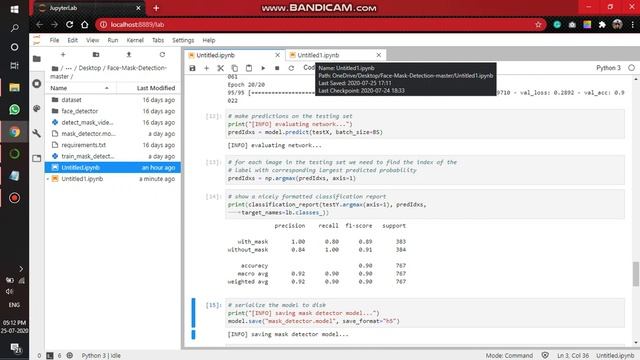Cut selected cells with the scissors icon
The image size is (640, 360).
click(x=220, y=68)
